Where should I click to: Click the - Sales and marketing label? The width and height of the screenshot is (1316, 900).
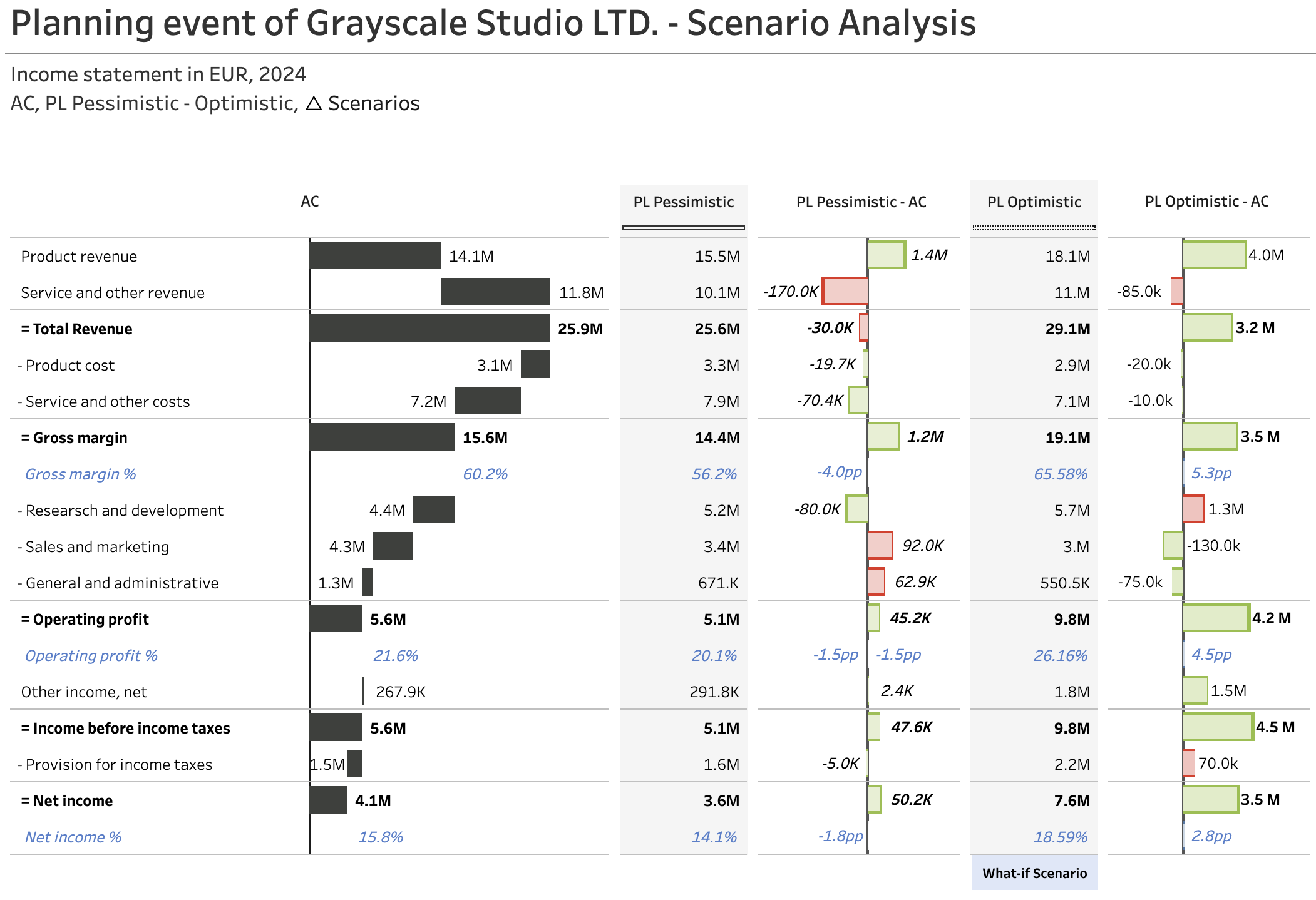click(x=93, y=546)
